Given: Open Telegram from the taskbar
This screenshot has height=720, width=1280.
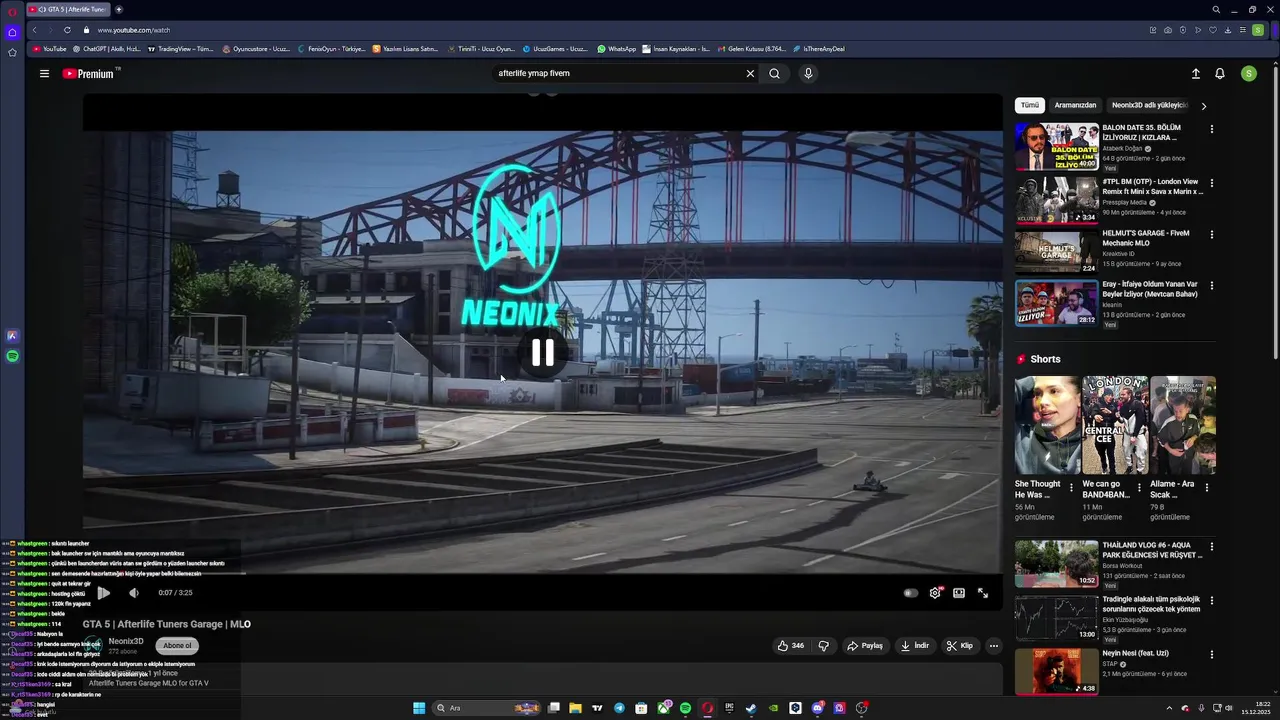Looking at the screenshot, I should (x=619, y=708).
